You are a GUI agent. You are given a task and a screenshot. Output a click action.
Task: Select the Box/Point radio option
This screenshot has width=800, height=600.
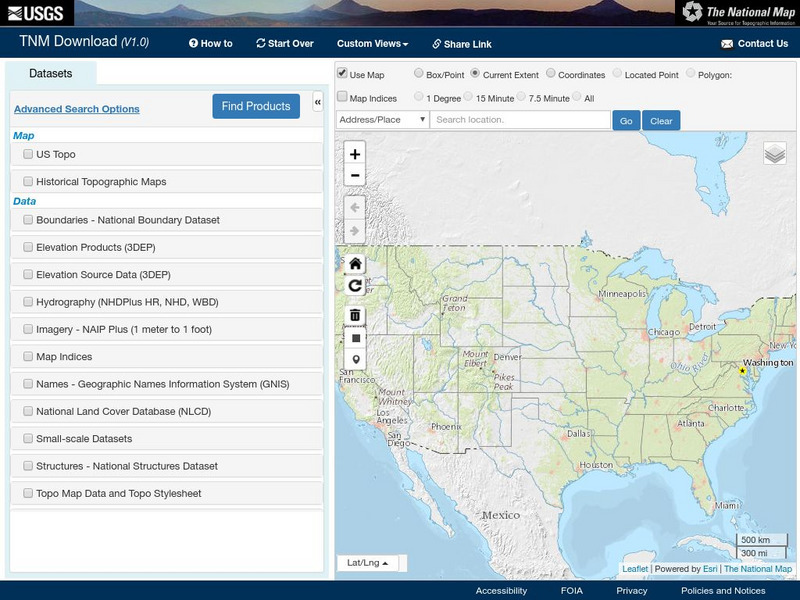tap(418, 74)
